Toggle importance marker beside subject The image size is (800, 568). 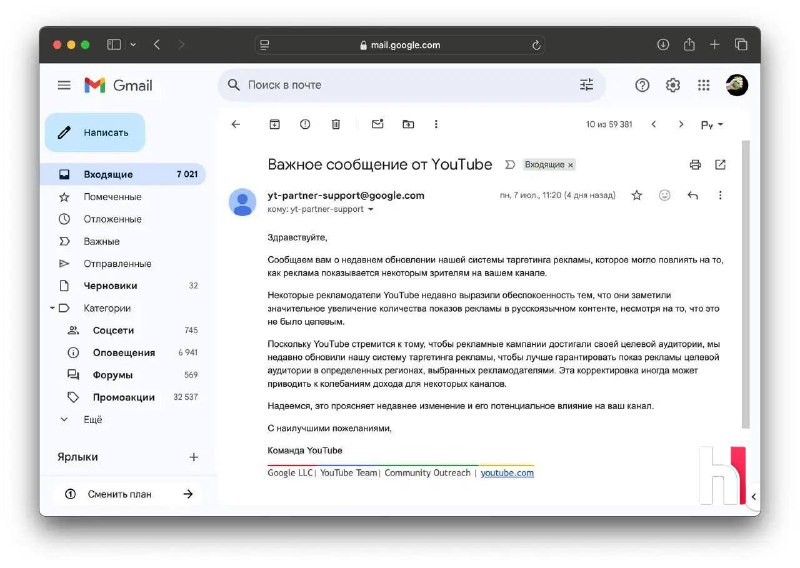[510, 164]
